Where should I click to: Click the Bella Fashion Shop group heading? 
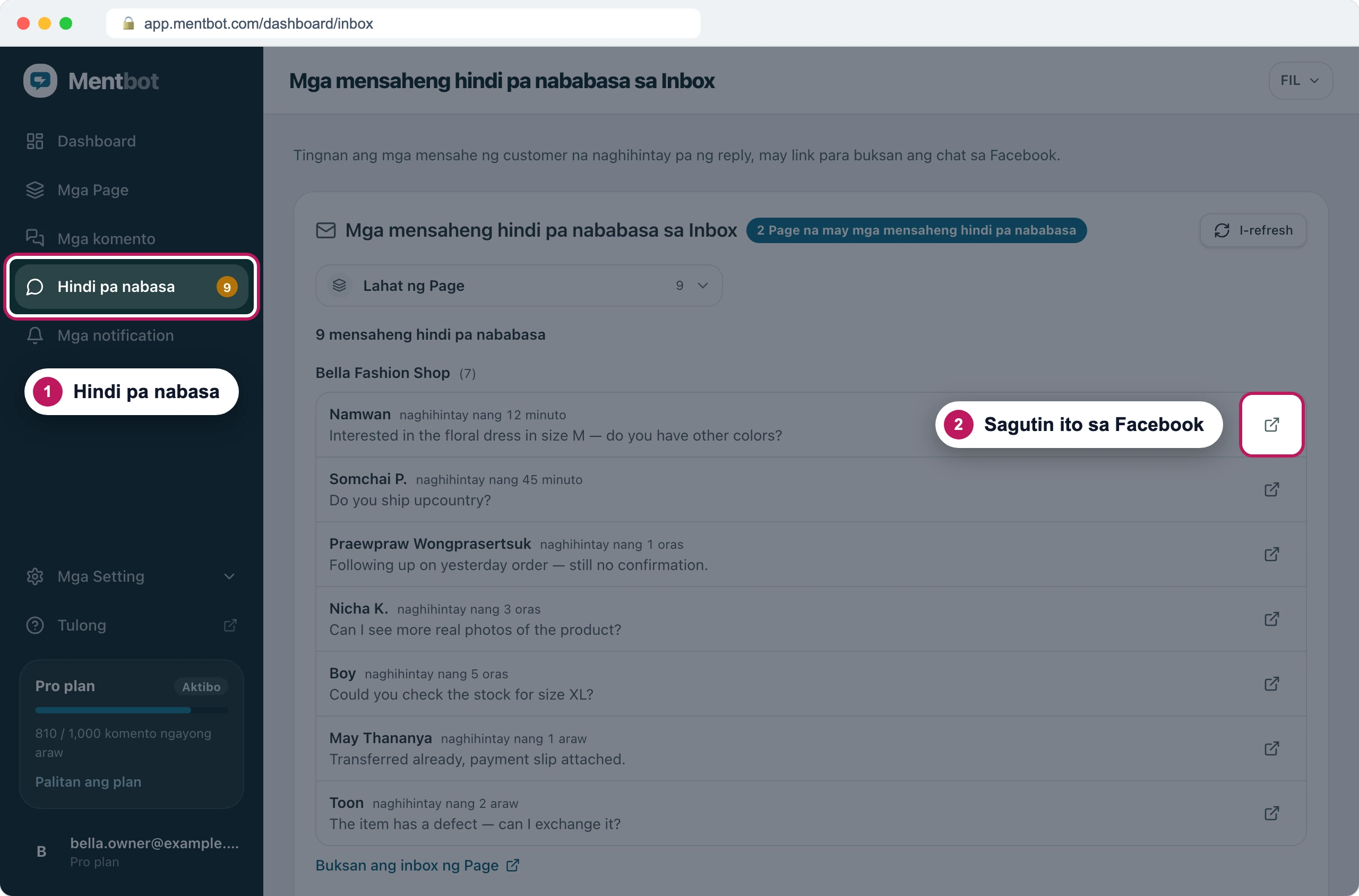[x=382, y=373]
